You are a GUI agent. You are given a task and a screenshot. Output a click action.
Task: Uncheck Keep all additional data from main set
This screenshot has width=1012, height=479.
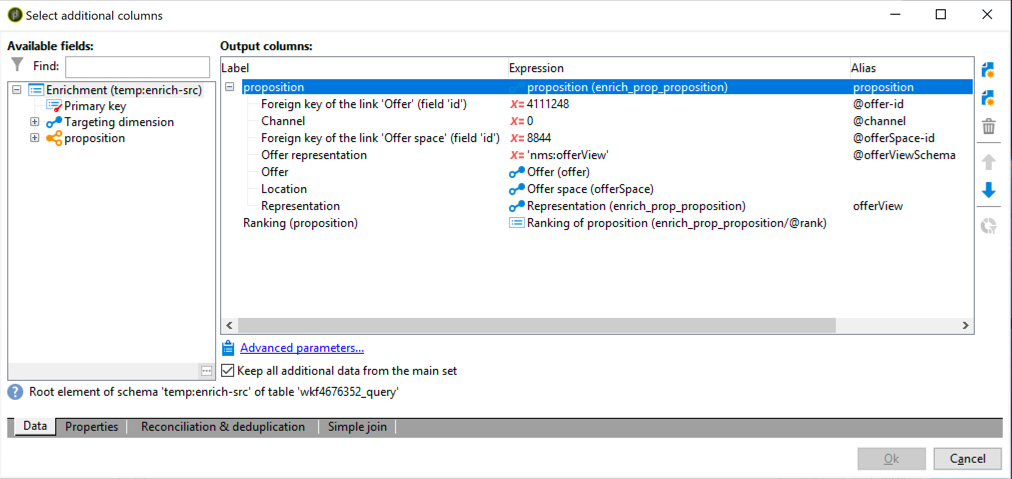click(227, 371)
